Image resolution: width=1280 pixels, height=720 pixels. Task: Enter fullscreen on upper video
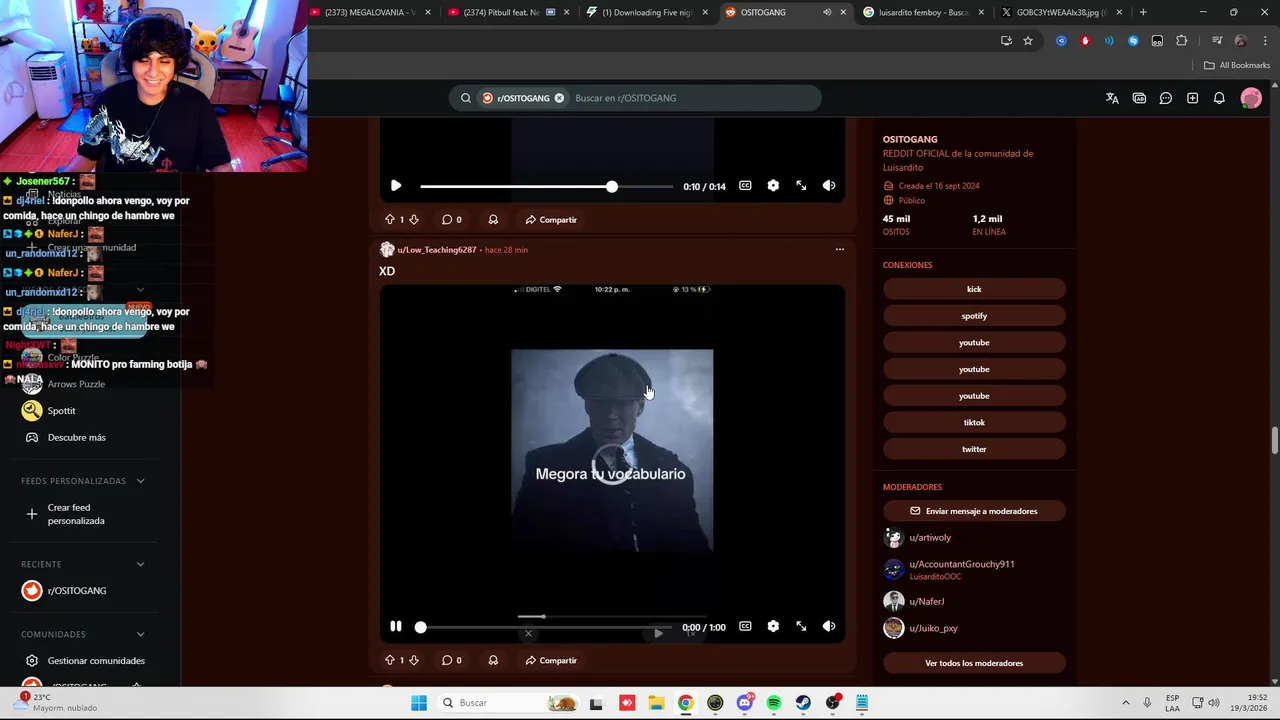click(801, 186)
